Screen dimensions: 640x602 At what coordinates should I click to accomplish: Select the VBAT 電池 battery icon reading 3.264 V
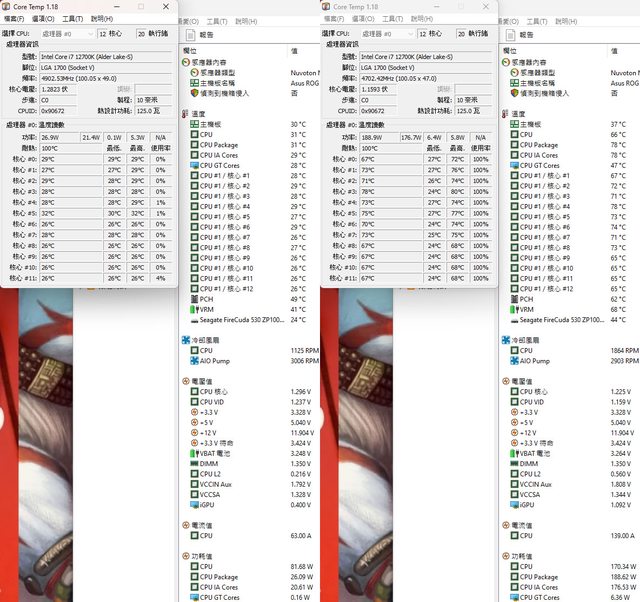[x=514, y=453]
